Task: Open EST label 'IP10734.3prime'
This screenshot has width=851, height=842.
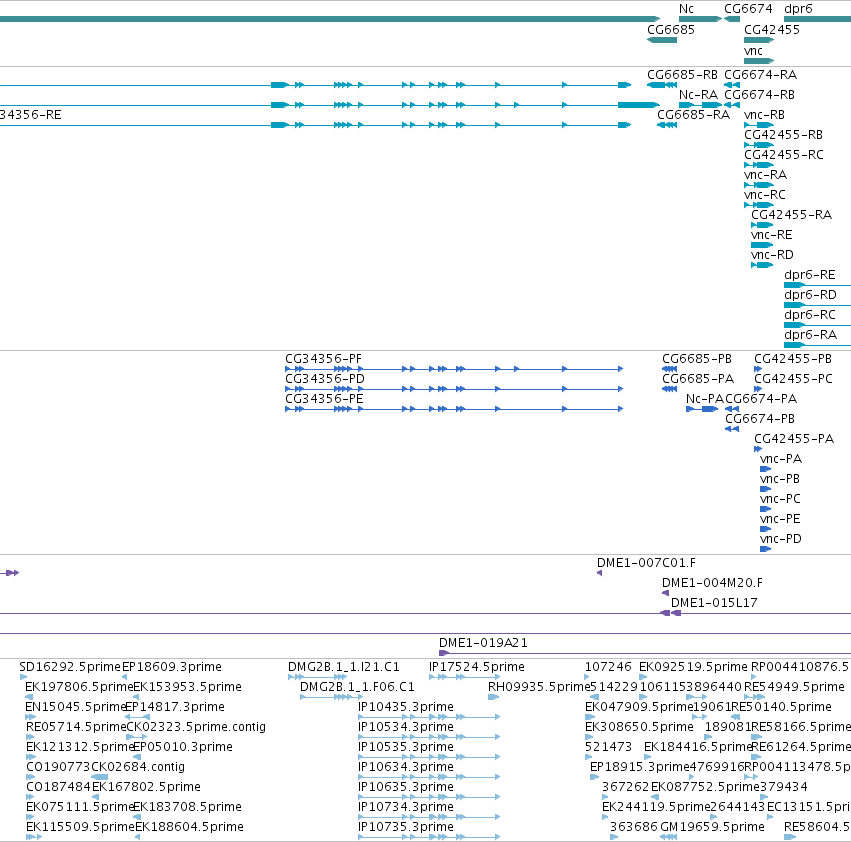Action: [x=406, y=807]
